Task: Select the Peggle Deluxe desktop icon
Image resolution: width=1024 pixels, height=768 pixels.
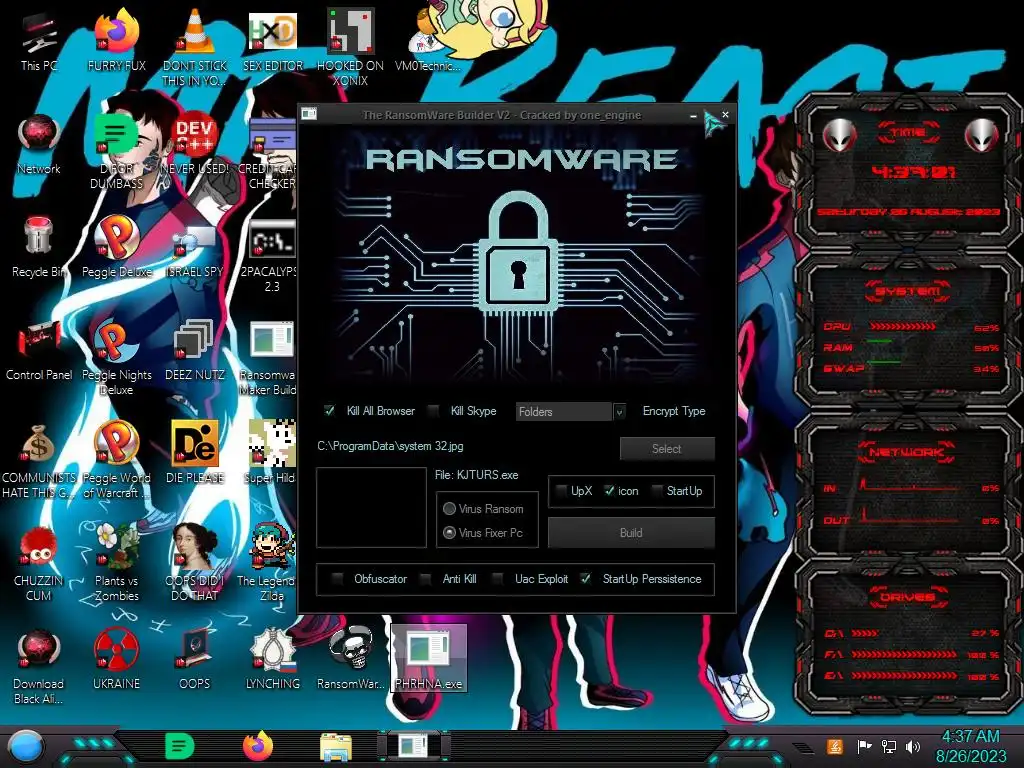Action: click(117, 248)
